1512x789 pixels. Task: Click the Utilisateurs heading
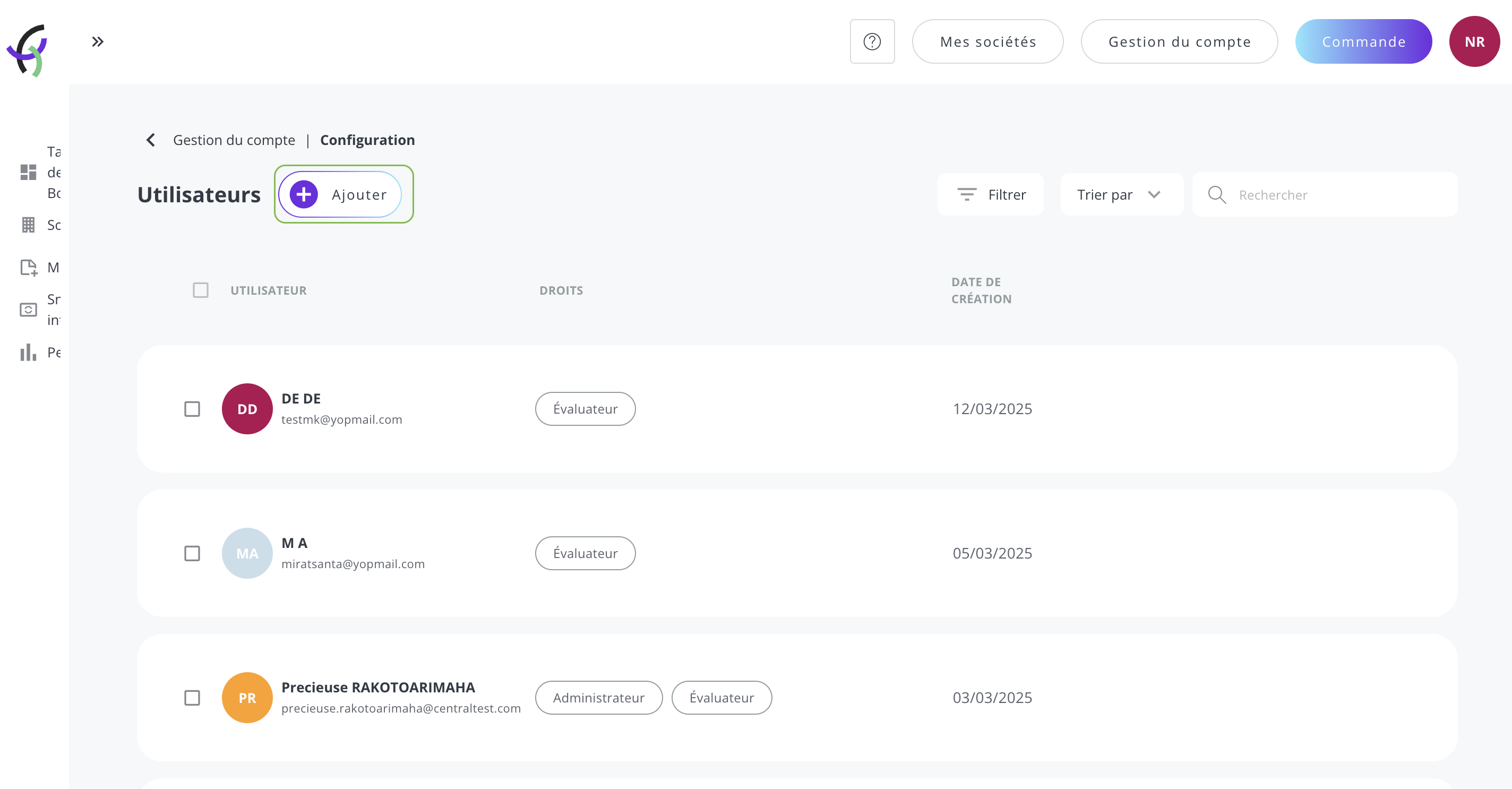pyautogui.click(x=199, y=194)
